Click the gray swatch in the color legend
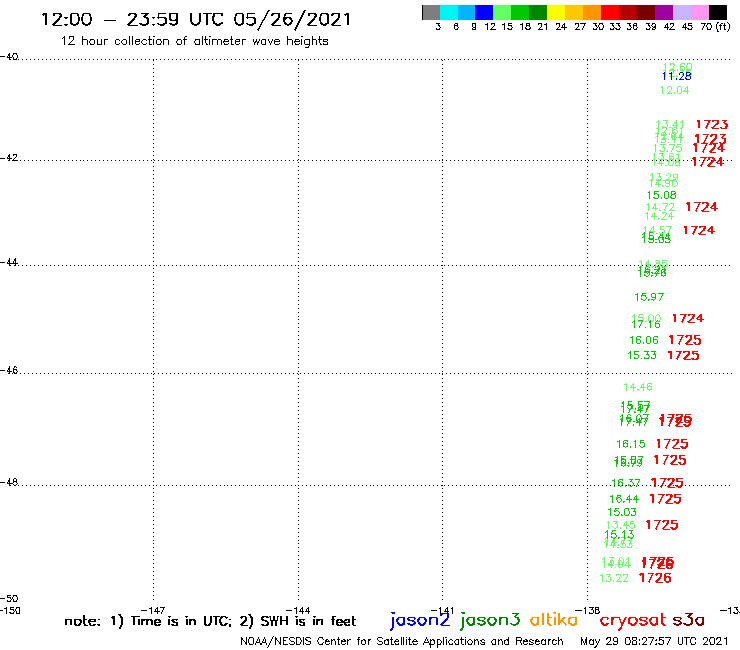The image size is (740, 650). coord(431,12)
